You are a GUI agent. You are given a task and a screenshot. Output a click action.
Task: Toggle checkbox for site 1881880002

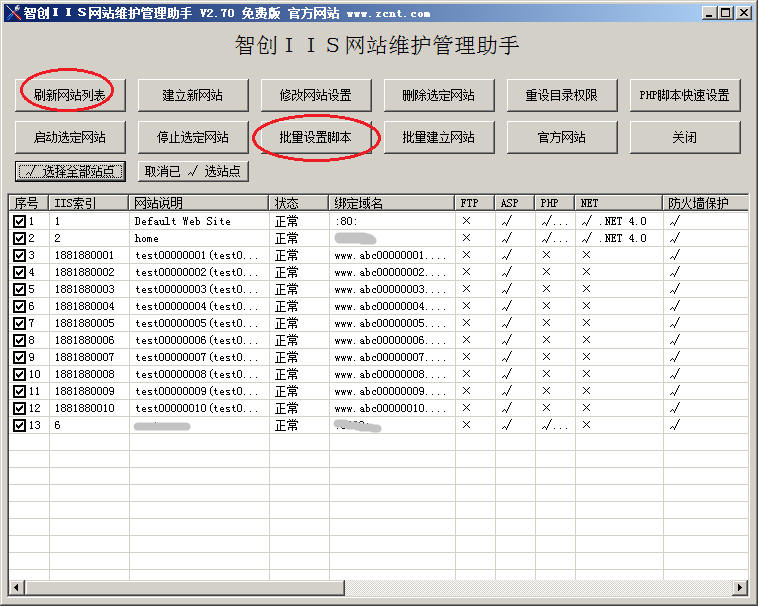click(x=19, y=273)
